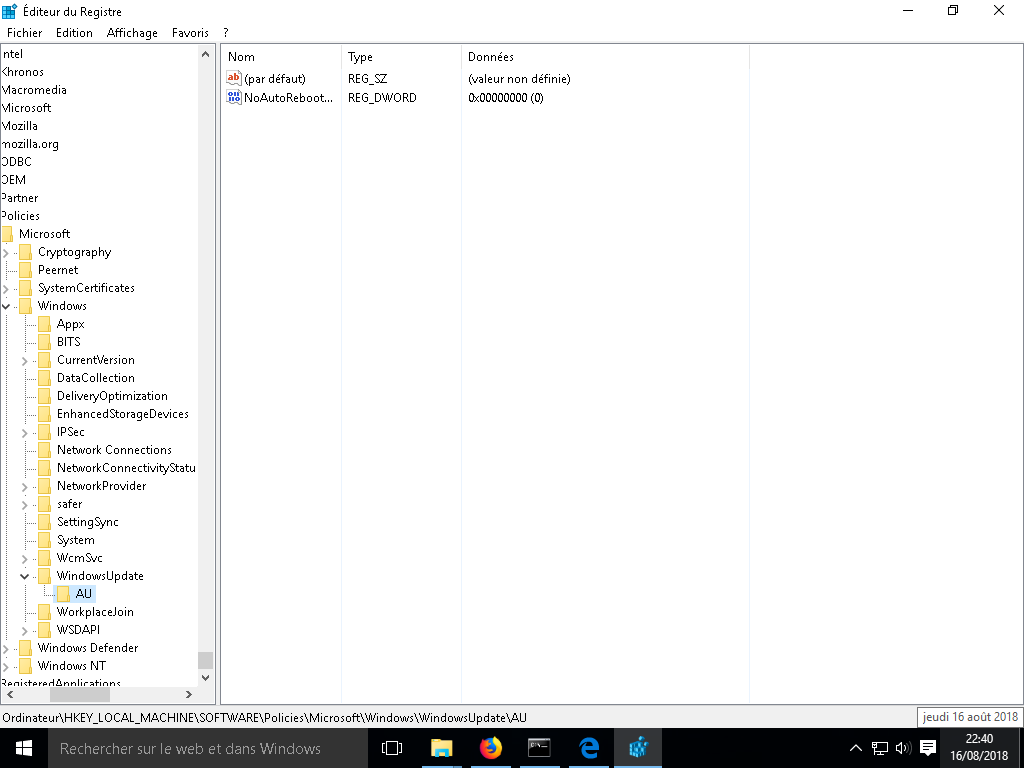1024x768 pixels.
Task: Open Command Prompt from taskbar
Action: coord(539,748)
